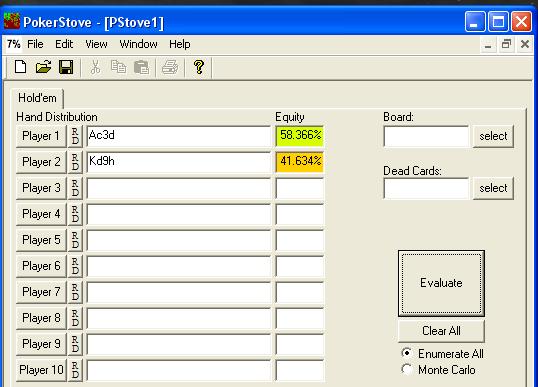Click the empty Player 10 hand field
This screenshot has width=538, height=387.
[x=178, y=370]
